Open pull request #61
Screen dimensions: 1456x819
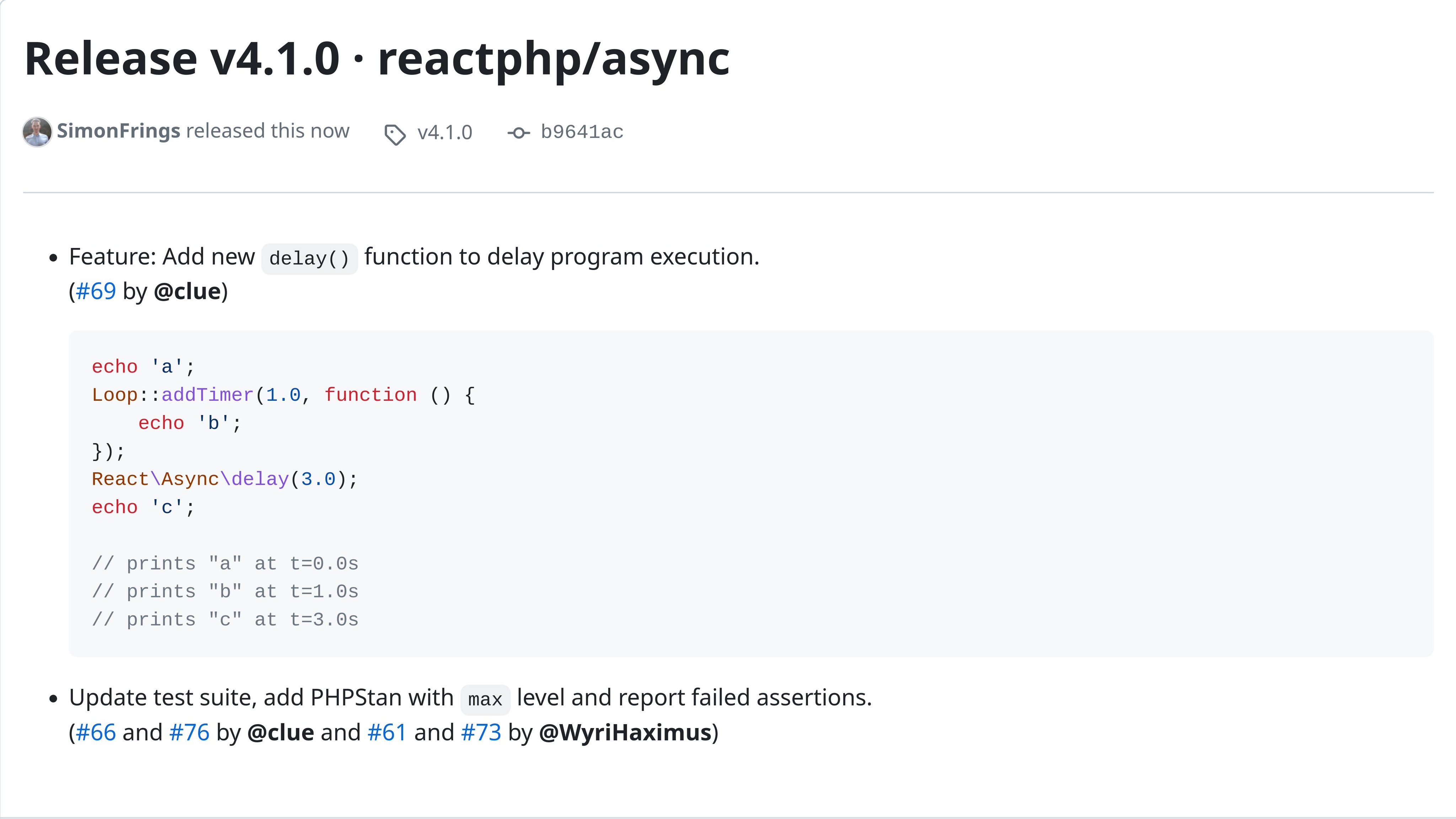point(387,732)
